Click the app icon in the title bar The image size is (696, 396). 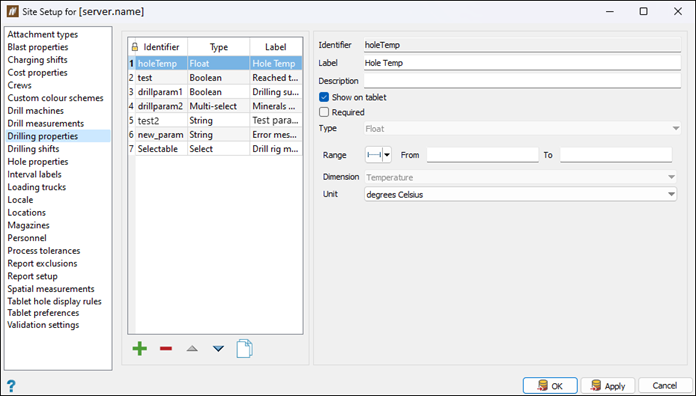[12, 12]
